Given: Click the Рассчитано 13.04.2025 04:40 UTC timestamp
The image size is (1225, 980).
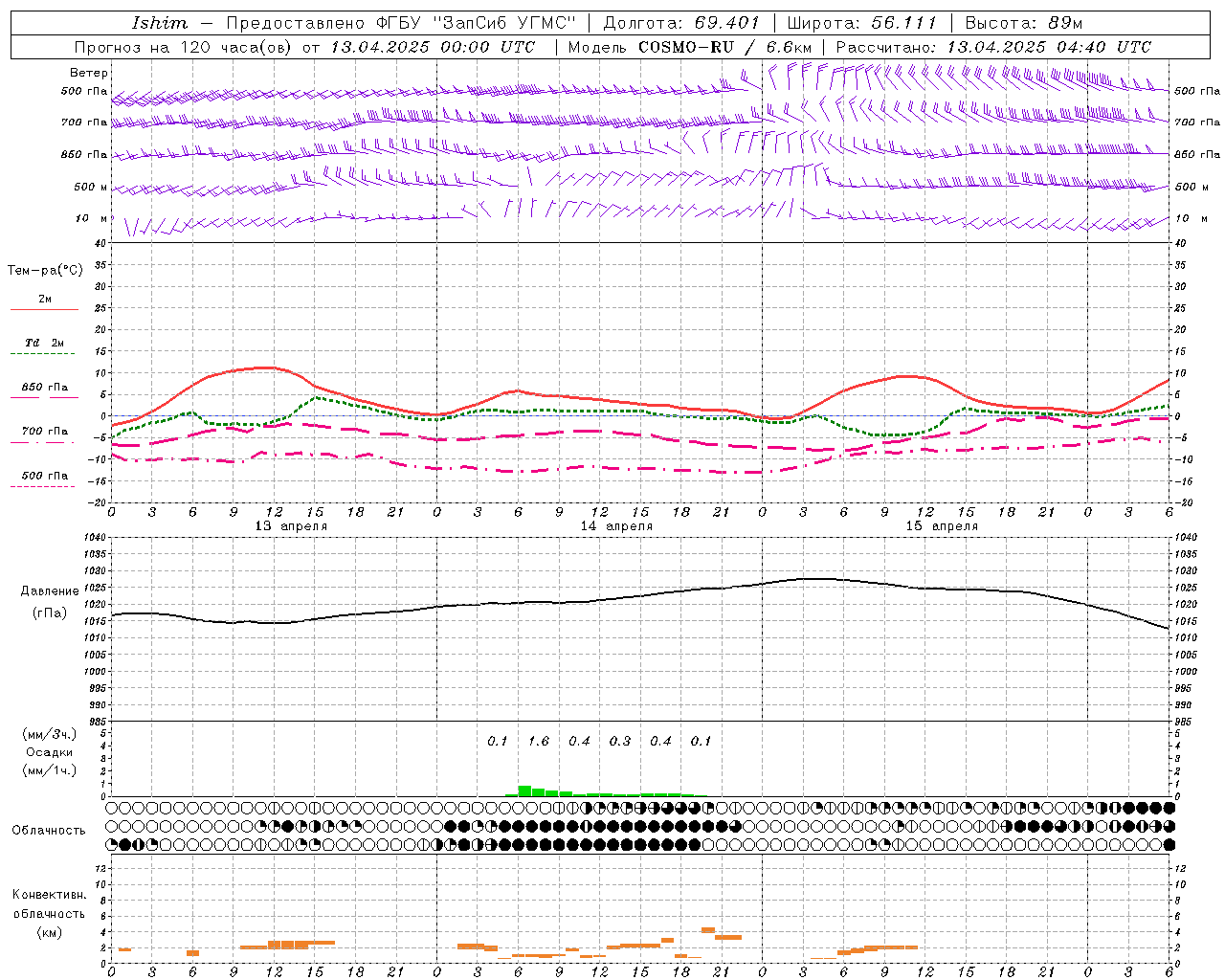Looking at the screenshot, I should coord(993,47).
